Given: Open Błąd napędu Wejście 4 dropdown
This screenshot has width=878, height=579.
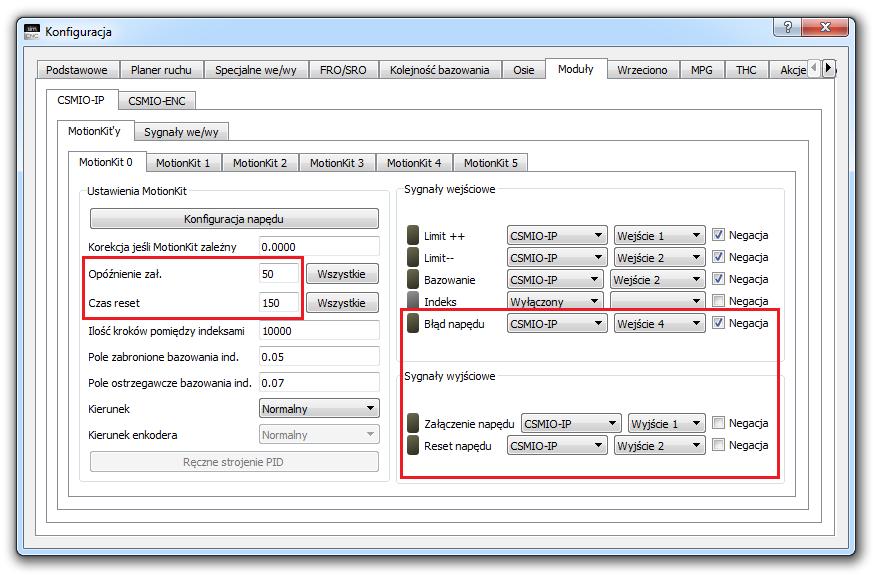Looking at the screenshot, I should 659,323.
